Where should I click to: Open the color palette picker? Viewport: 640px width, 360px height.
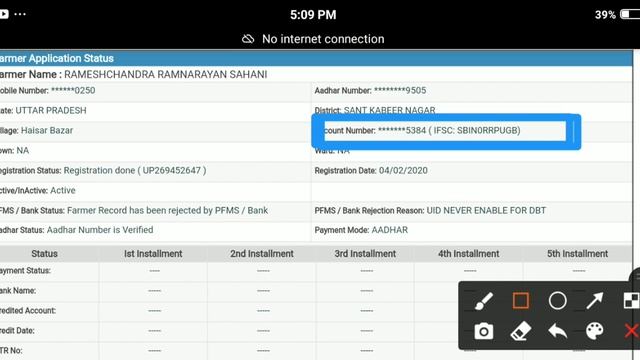594,331
